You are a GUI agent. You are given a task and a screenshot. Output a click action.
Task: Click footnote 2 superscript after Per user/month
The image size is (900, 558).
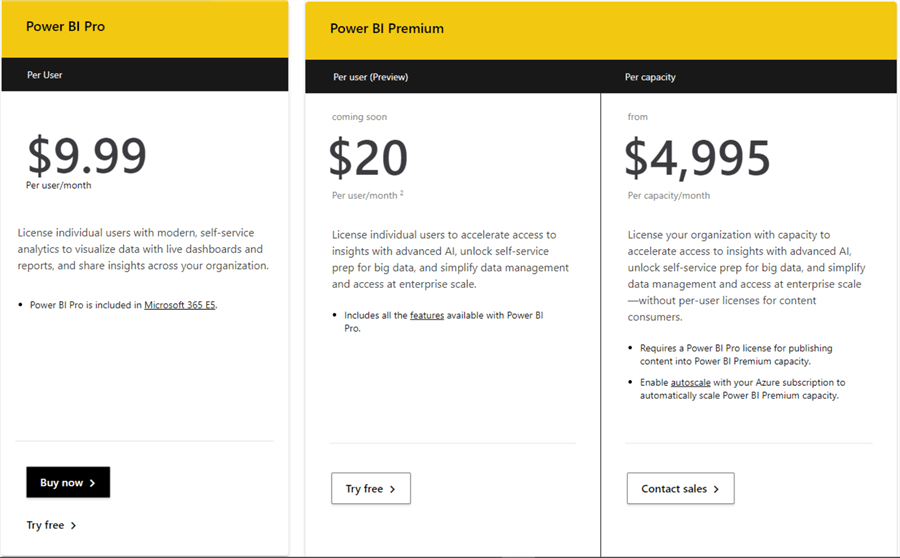pyautogui.click(x=401, y=193)
